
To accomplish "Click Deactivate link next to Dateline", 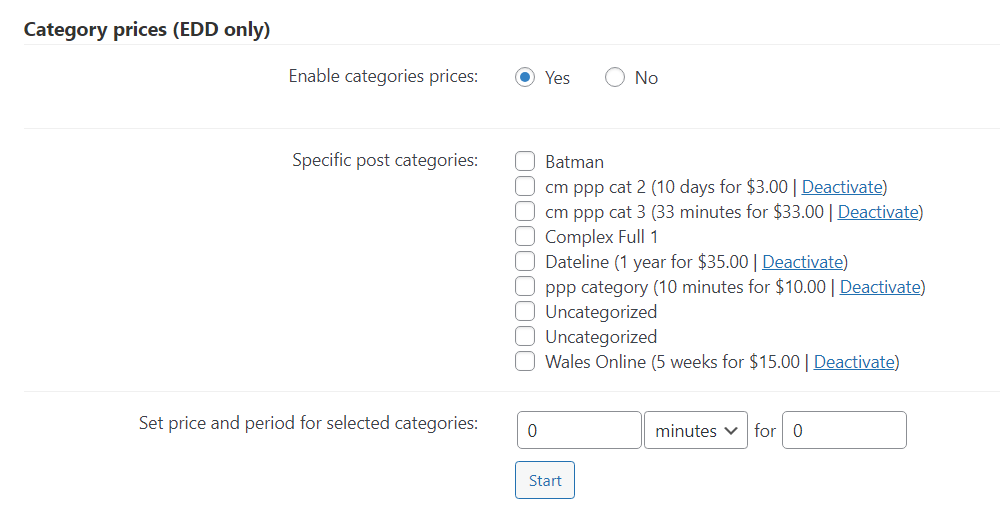I will (802, 262).
